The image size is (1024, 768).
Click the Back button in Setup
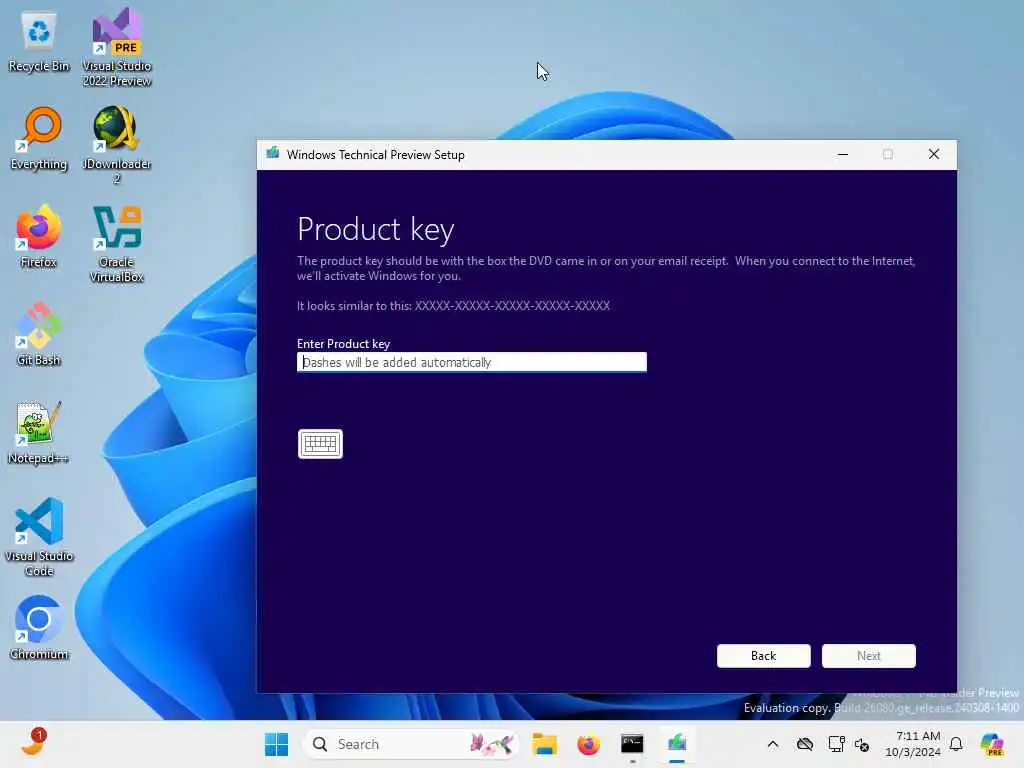[x=763, y=656]
